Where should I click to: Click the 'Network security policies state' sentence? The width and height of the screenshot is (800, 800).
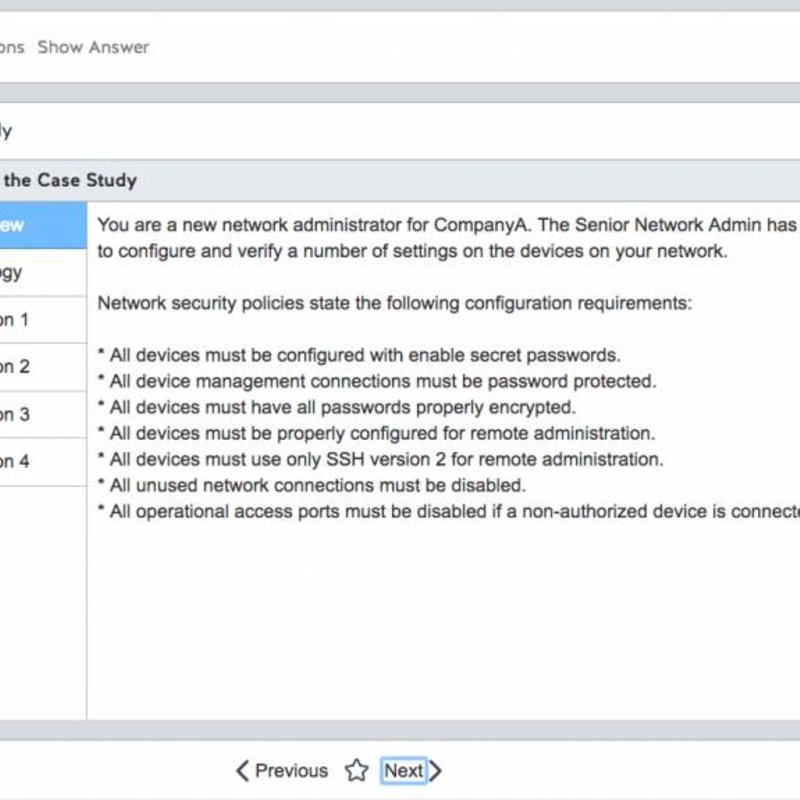[x=394, y=303]
